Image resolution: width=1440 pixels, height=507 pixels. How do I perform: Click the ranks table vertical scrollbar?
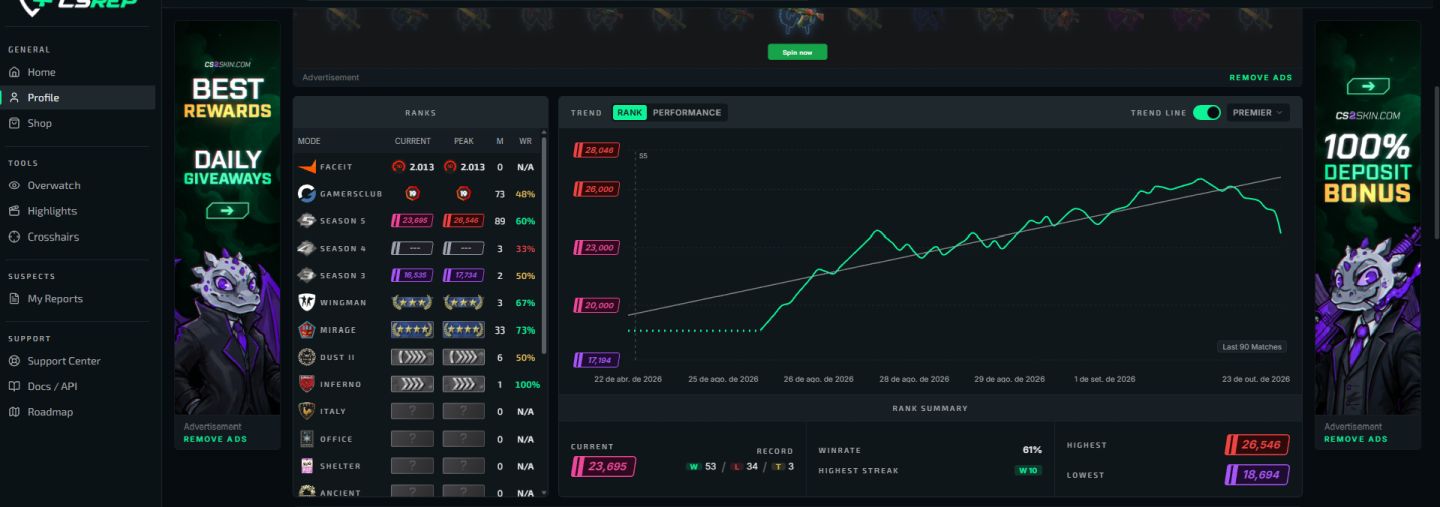coord(544,245)
